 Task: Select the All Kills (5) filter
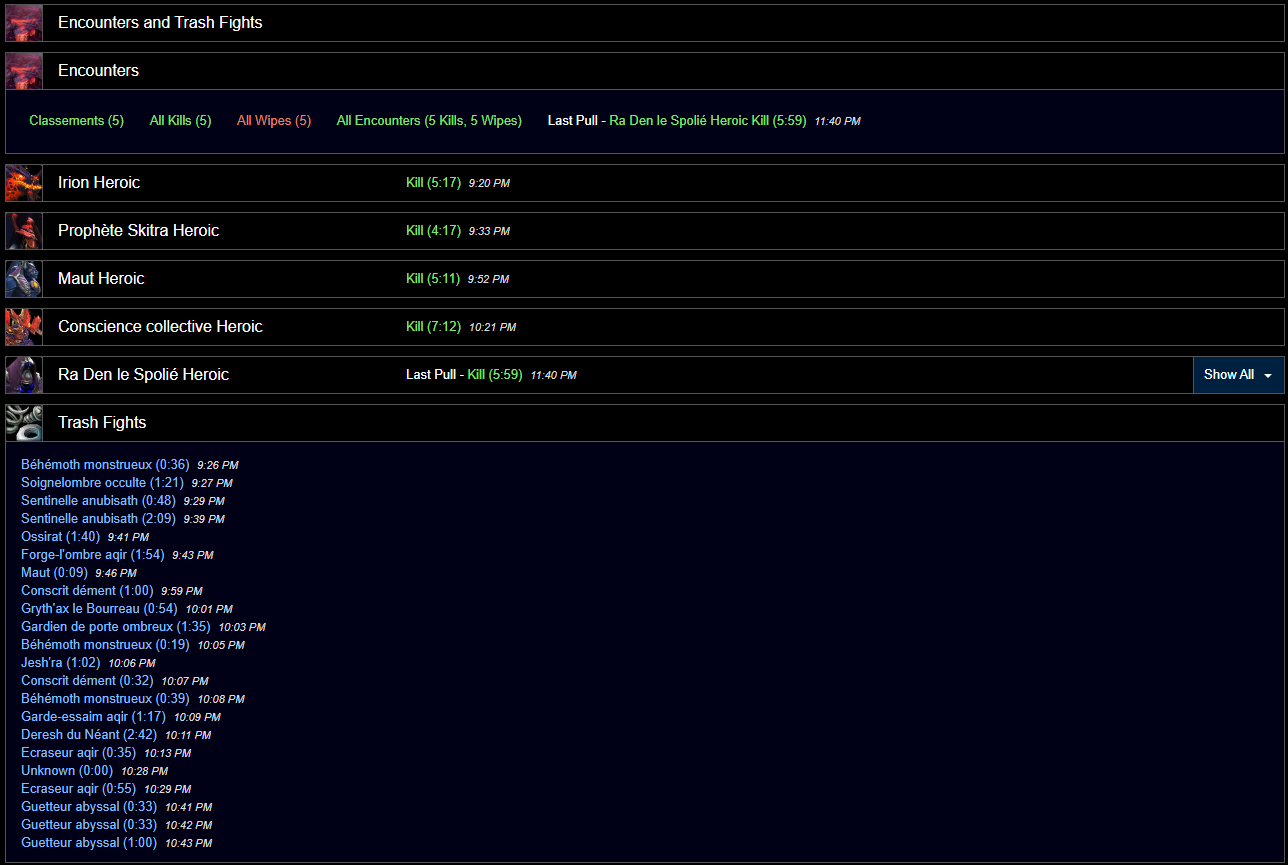pos(180,121)
